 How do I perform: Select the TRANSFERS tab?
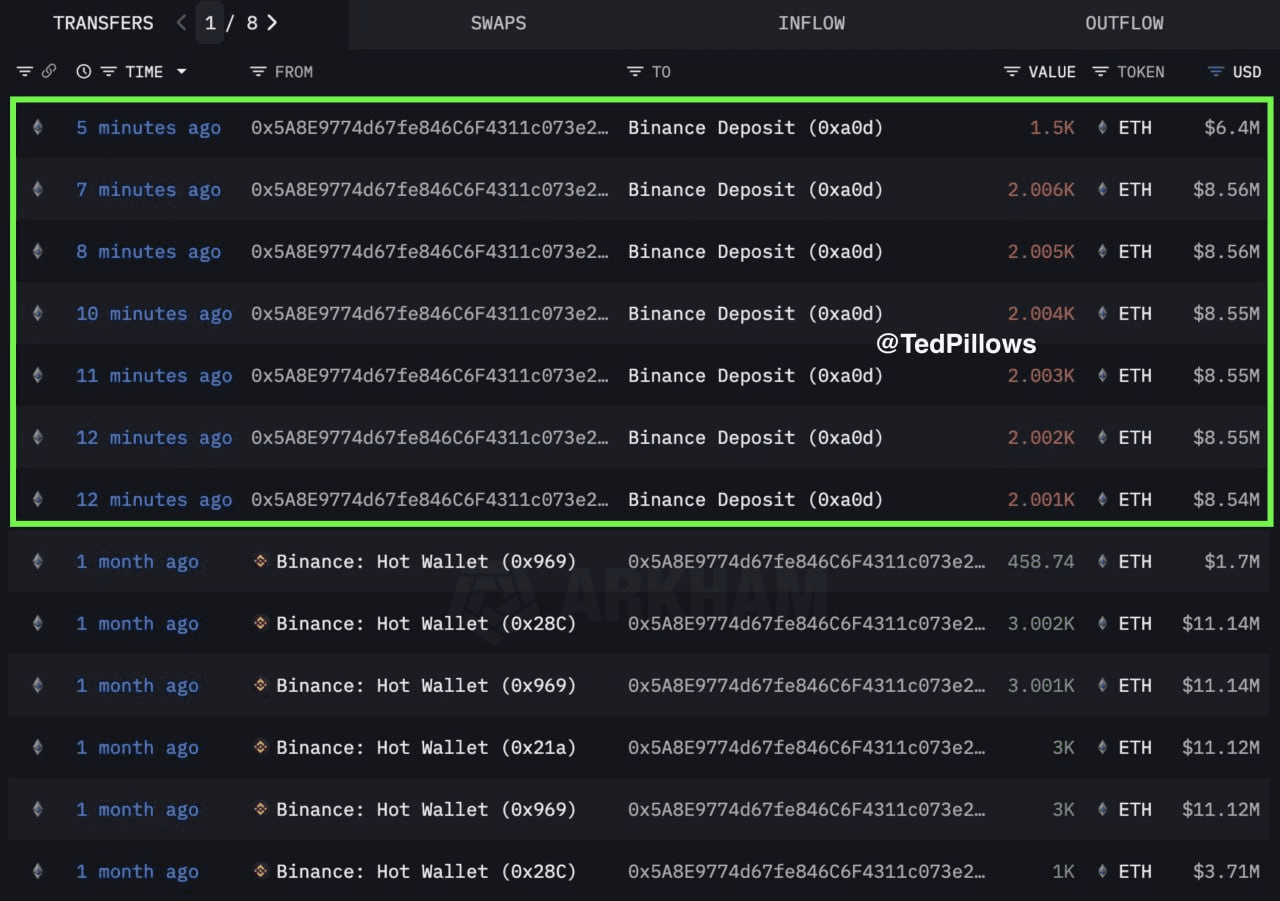coord(103,22)
